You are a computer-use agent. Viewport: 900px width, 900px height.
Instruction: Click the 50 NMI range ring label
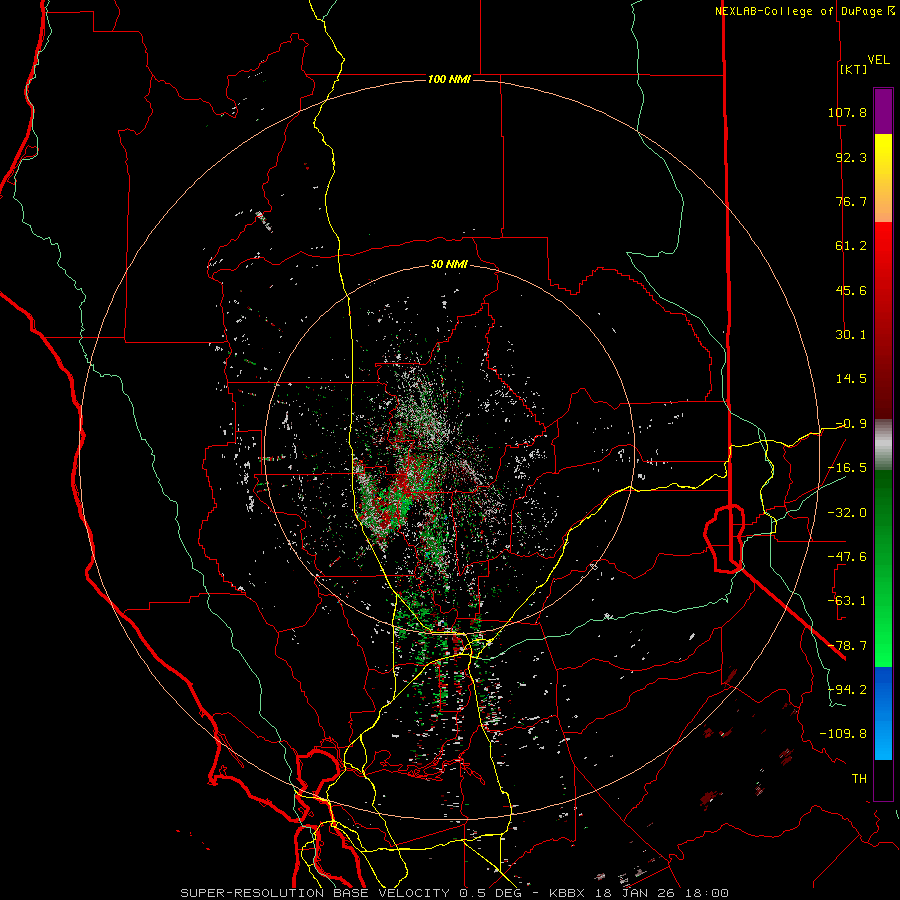click(x=449, y=265)
